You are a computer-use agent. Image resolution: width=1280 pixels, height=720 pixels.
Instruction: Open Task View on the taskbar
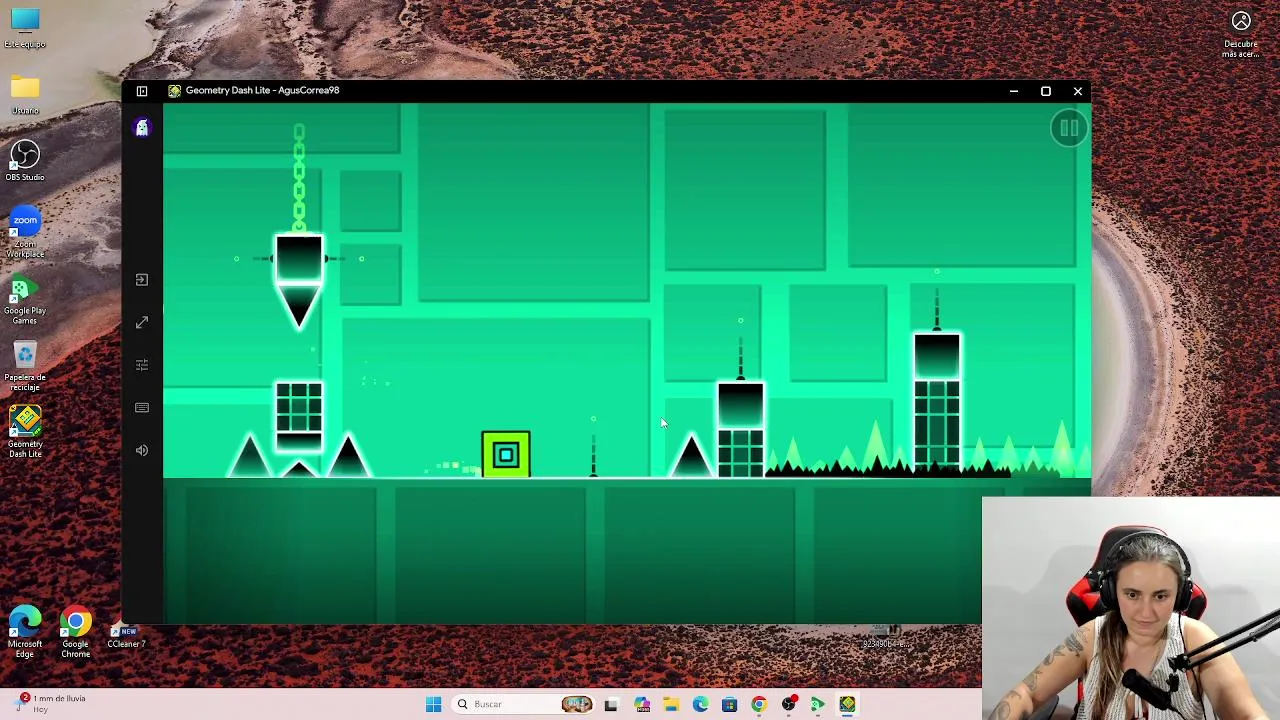(x=611, y=704)
